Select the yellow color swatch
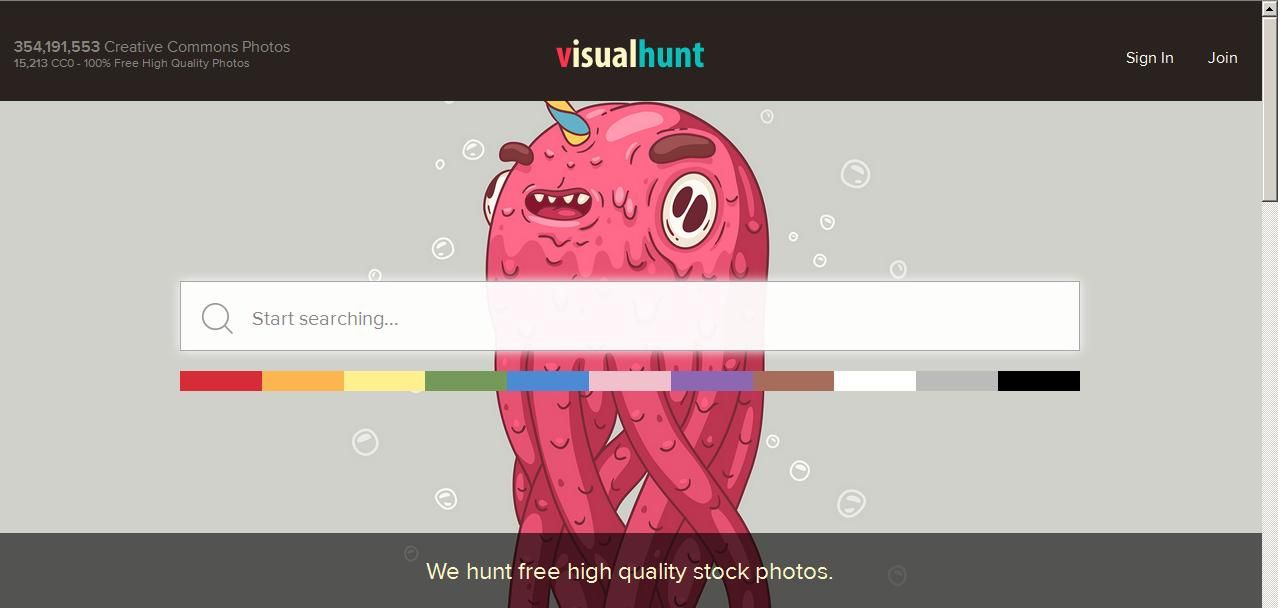This screenshot has width=1280, height=608. click(x=385, y=381)
